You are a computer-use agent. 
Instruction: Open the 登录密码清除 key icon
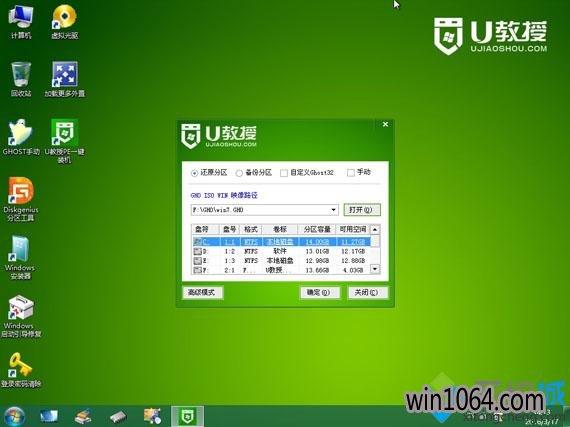[21, 370]
